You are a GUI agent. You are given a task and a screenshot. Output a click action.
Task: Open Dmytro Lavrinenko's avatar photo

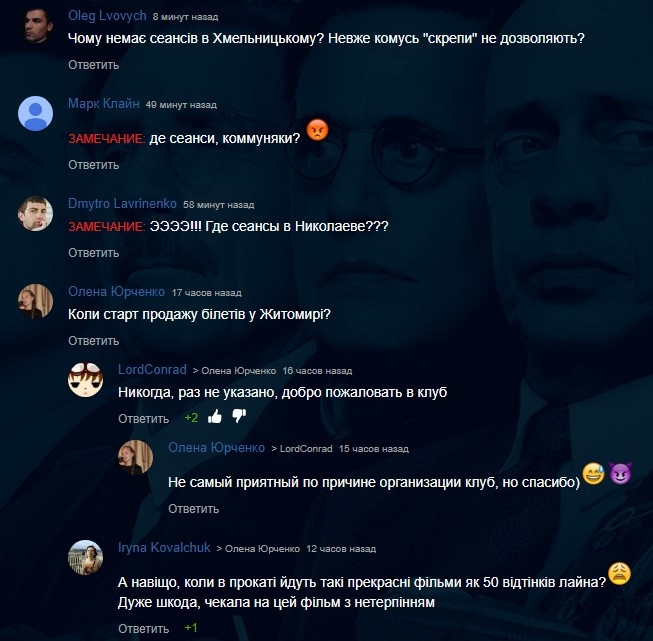(x=35, y=214)
